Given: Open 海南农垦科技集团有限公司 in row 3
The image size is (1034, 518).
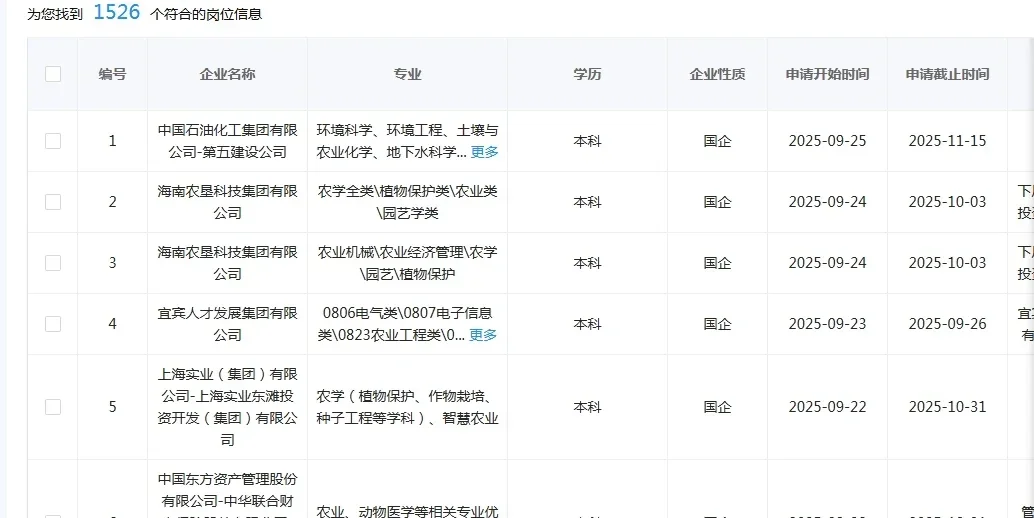Looking at the screenshot, I should click(228, 263).
